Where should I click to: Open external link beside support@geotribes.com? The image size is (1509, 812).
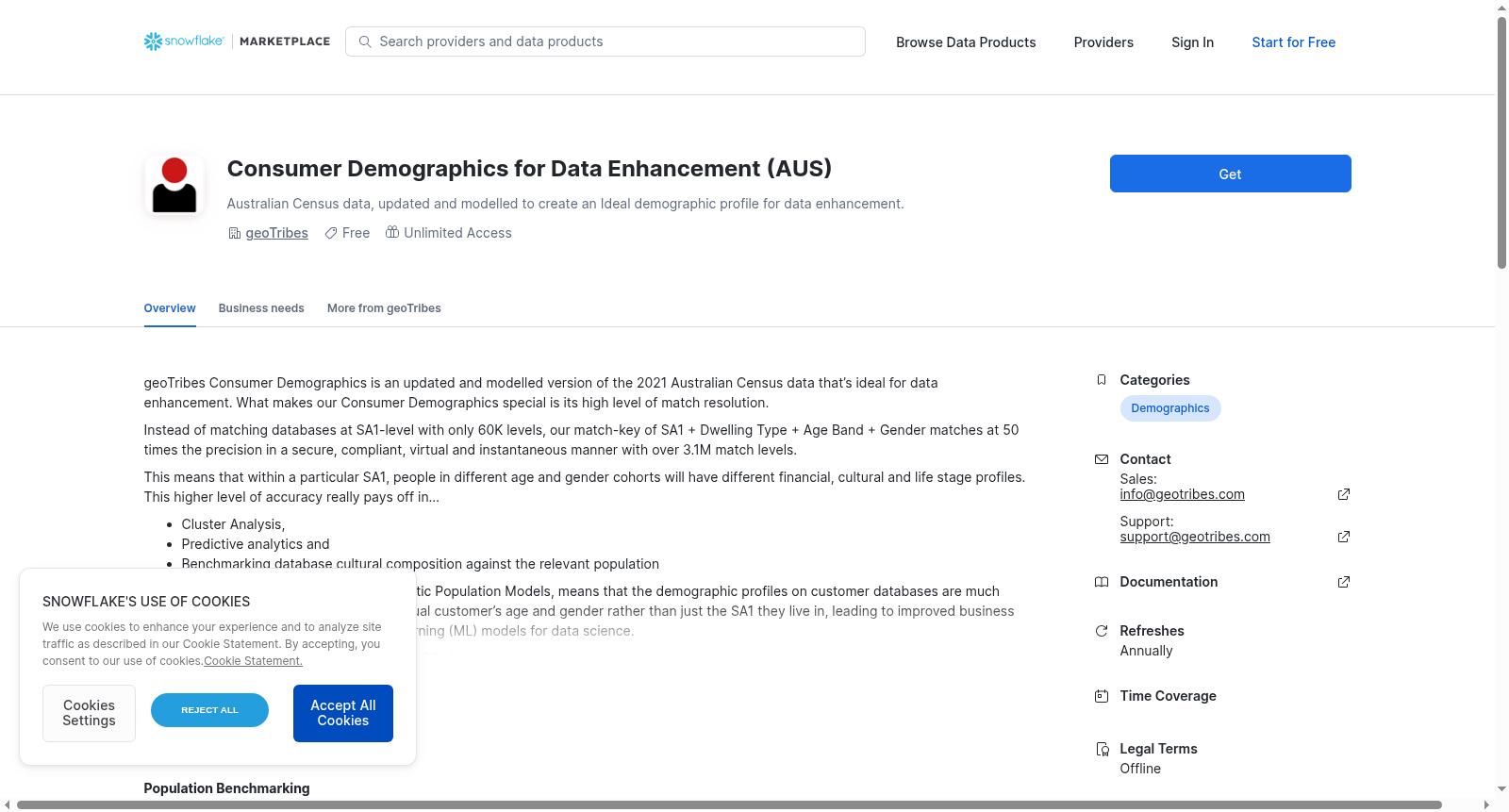1344,537
